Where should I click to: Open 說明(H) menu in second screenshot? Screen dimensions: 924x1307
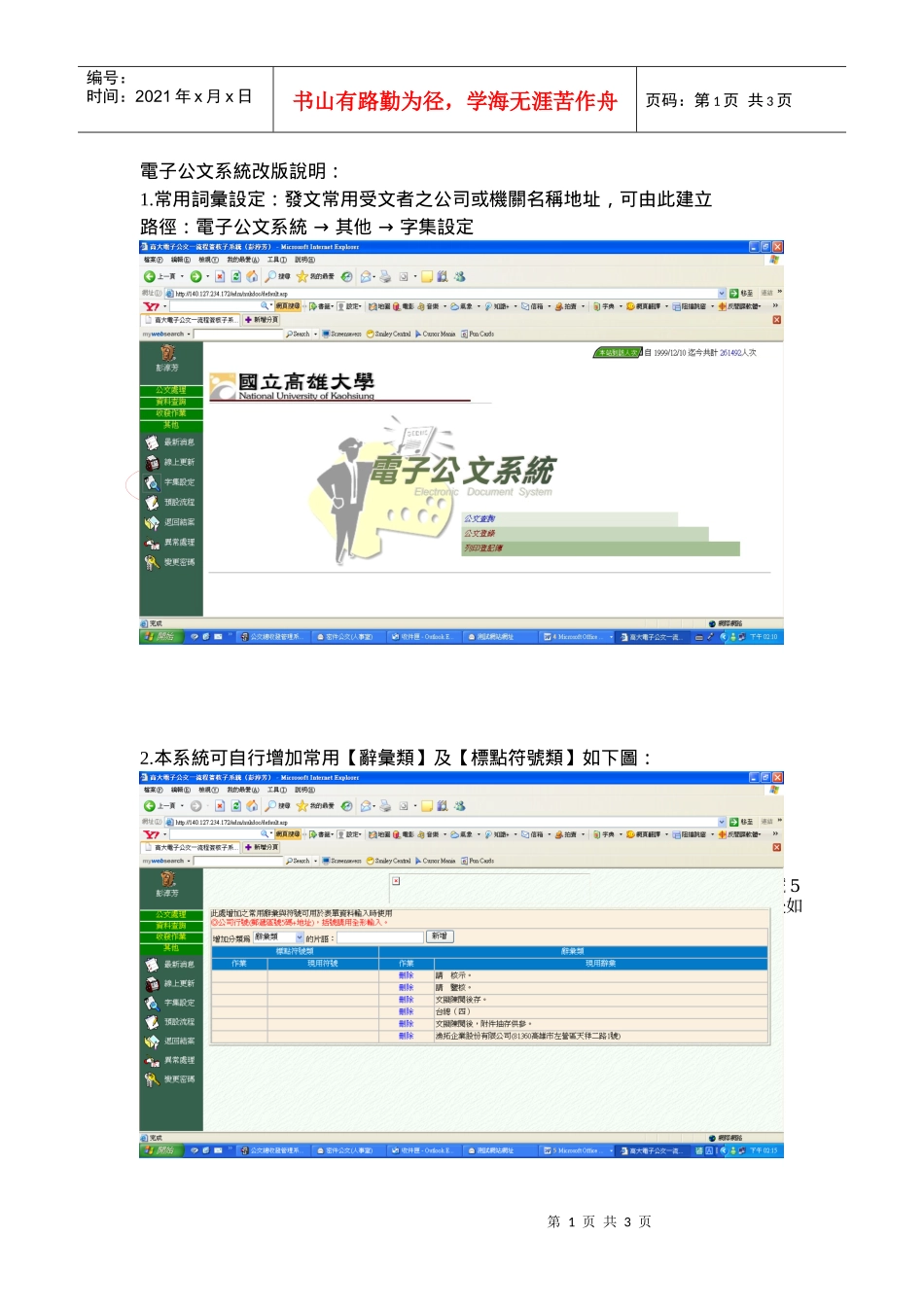(304, 790)
